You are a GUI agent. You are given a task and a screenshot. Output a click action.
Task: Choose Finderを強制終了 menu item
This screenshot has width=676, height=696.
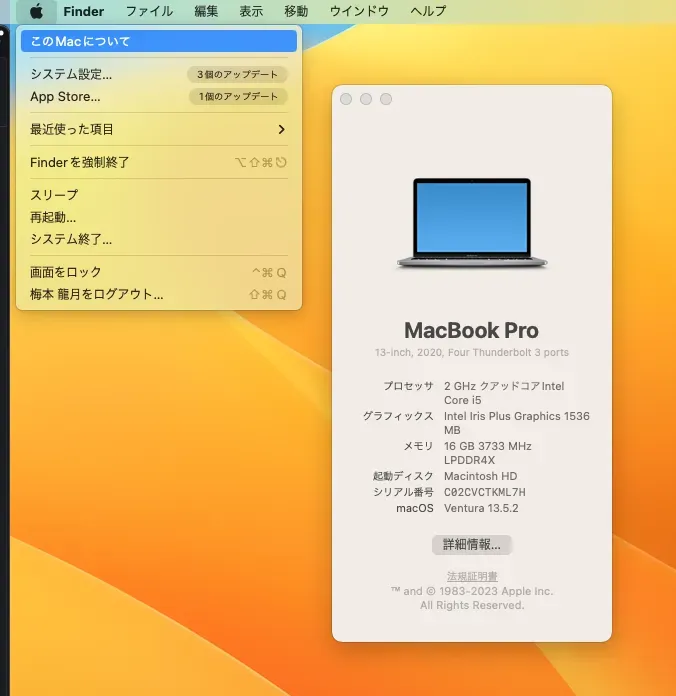tap(80, 162)
